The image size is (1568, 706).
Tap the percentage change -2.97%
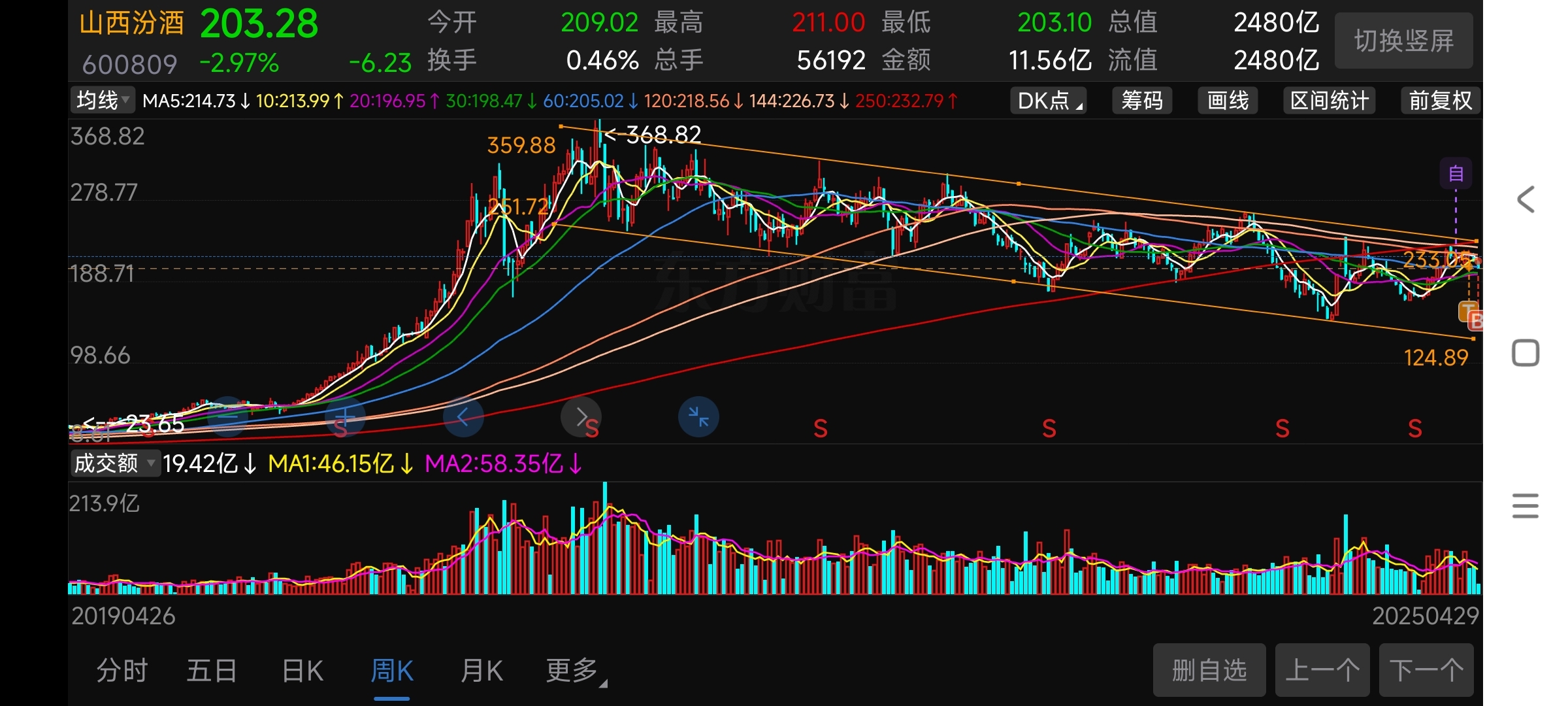(x=239, y=63)
